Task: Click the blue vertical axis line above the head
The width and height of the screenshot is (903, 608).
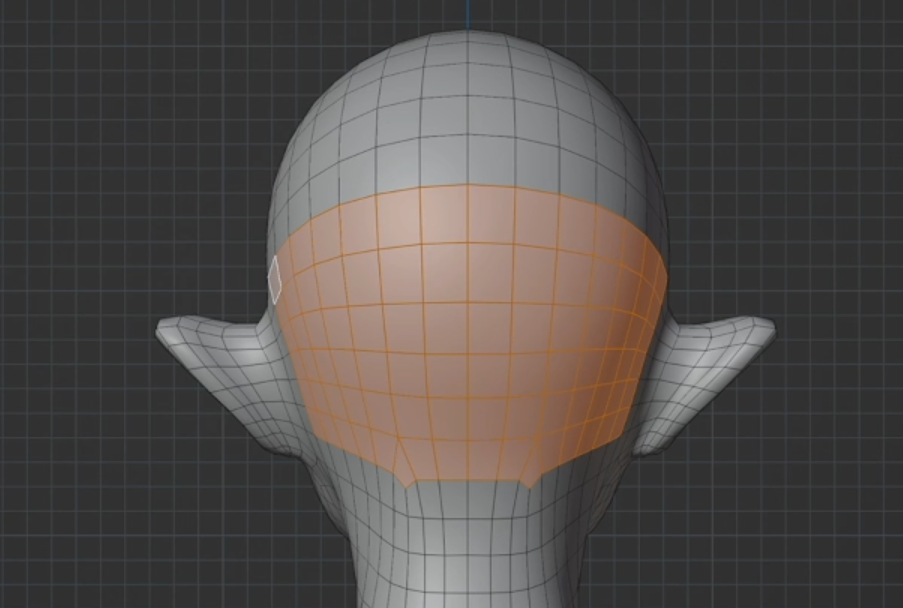Action: point(467,10)
